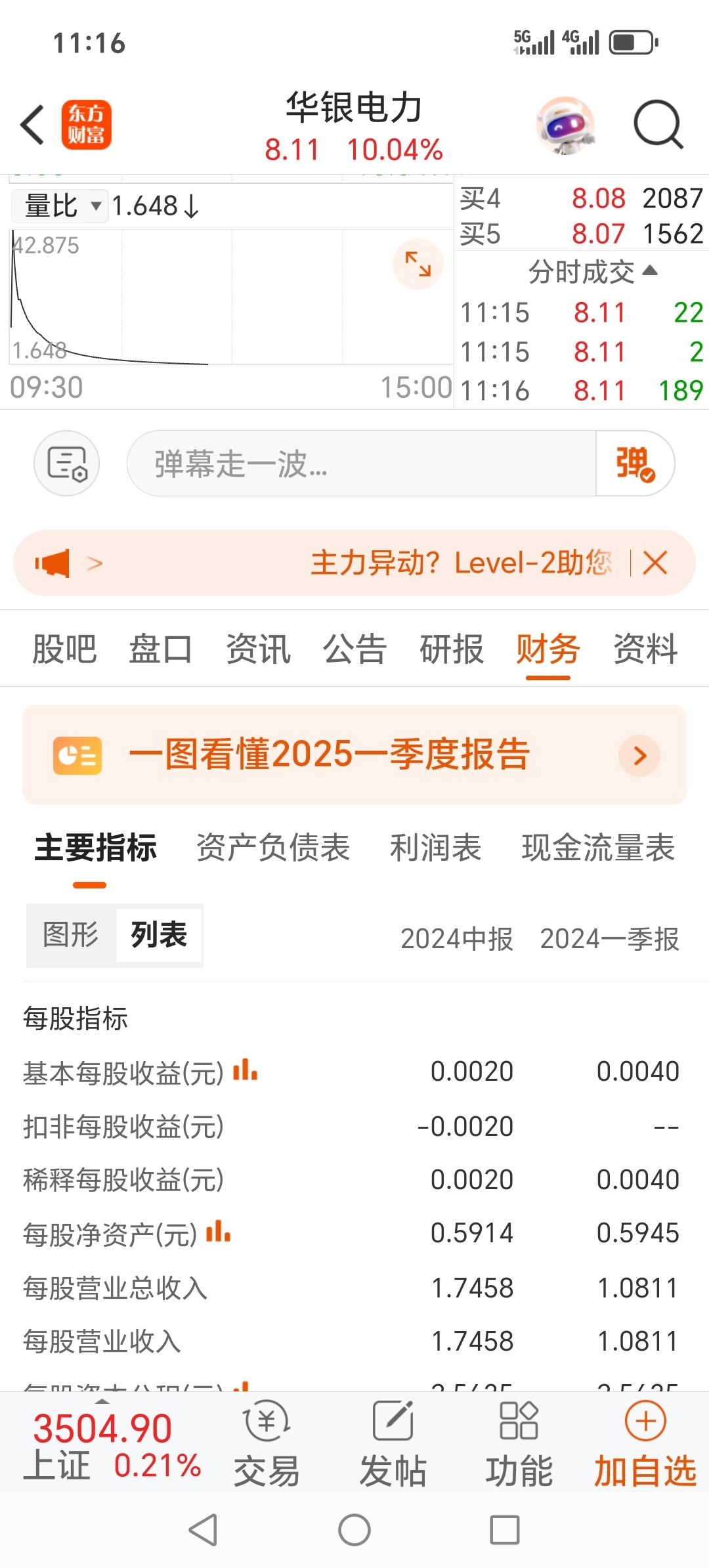This screenshot has width=709, height=1568.
Task: Open the 利润表 sub-tab
Action: pos(436,847)
